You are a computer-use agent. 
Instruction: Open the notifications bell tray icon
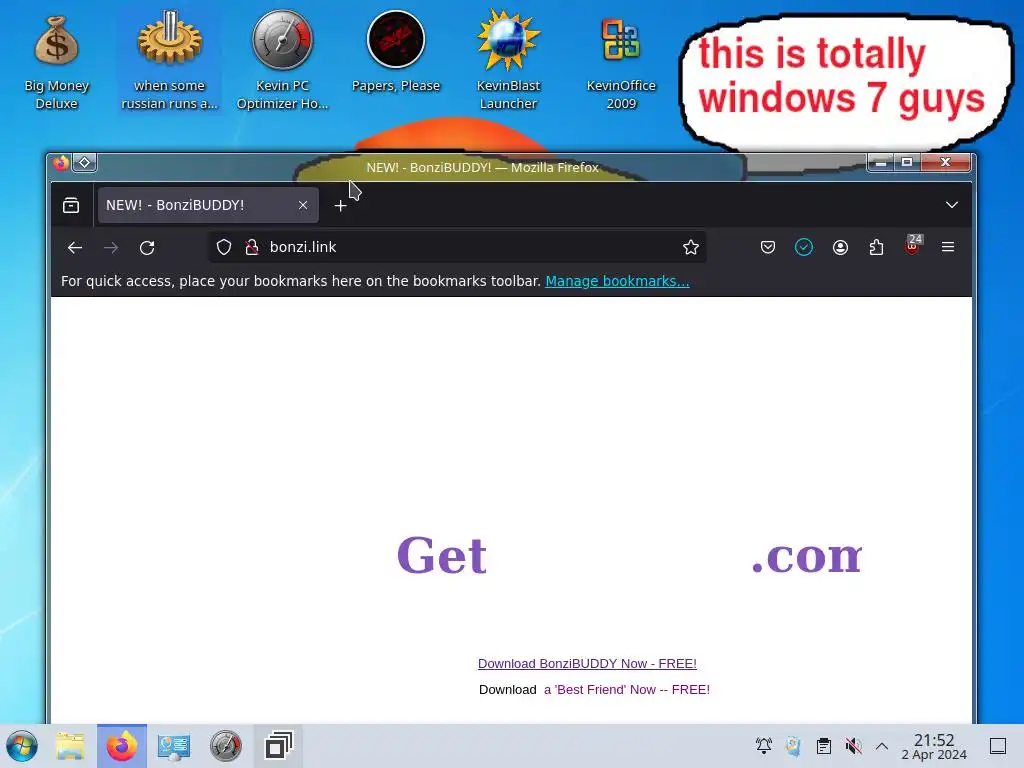pyautogui.click(x=763, y=746)
